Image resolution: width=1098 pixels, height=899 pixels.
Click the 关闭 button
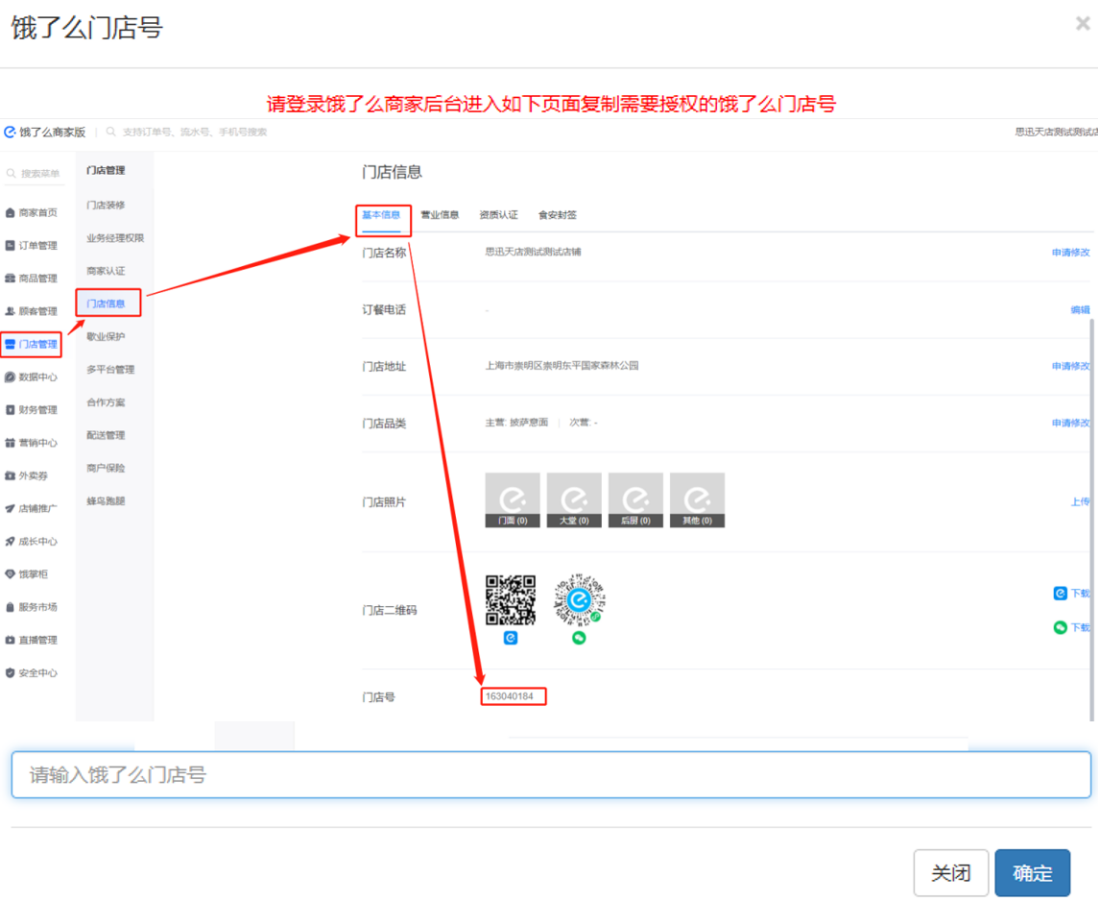950,873
